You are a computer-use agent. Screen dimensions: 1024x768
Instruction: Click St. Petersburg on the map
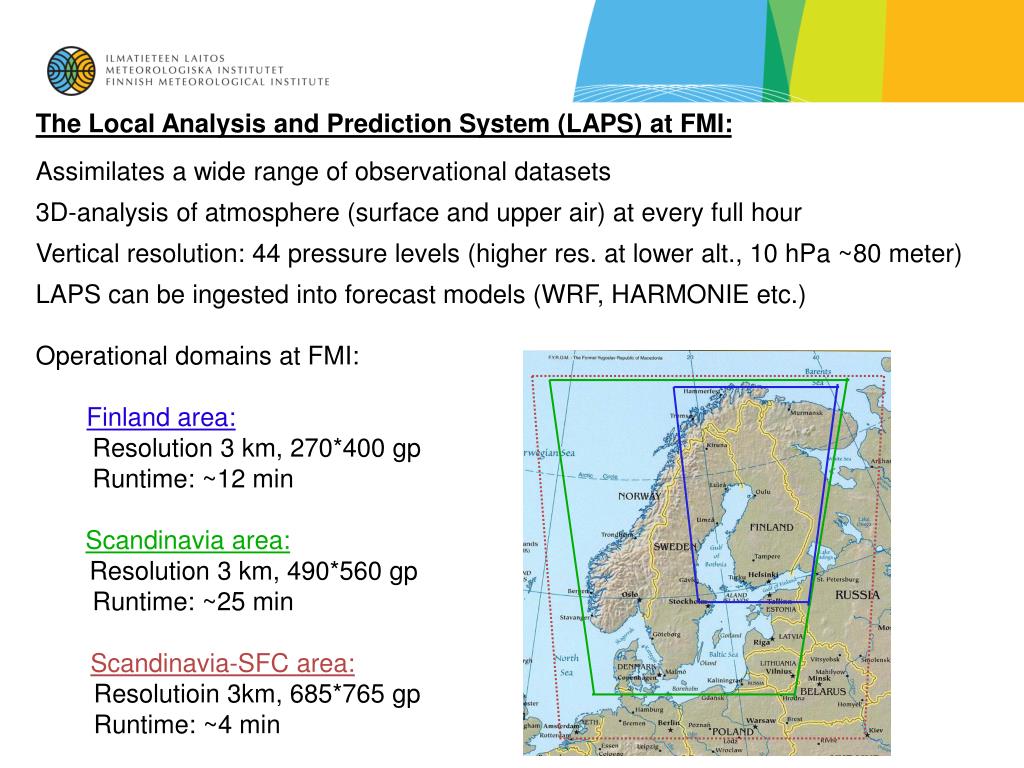(838, 579)
